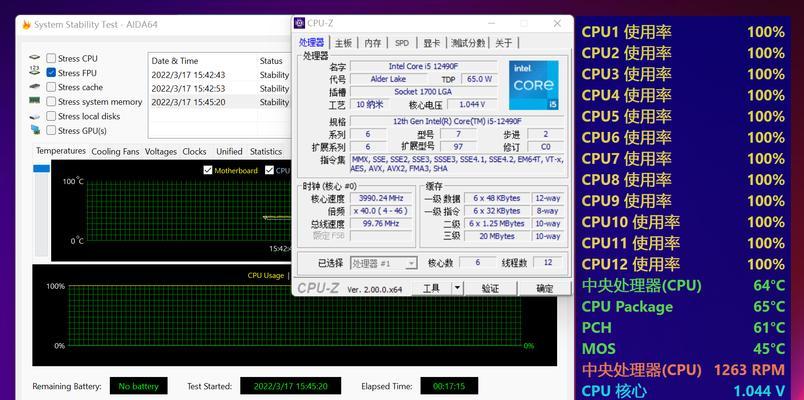The image size is (804, 400).
Task: Enable the Stress cache checkbox
Action: pyautogui.click(x=51, y=87)
